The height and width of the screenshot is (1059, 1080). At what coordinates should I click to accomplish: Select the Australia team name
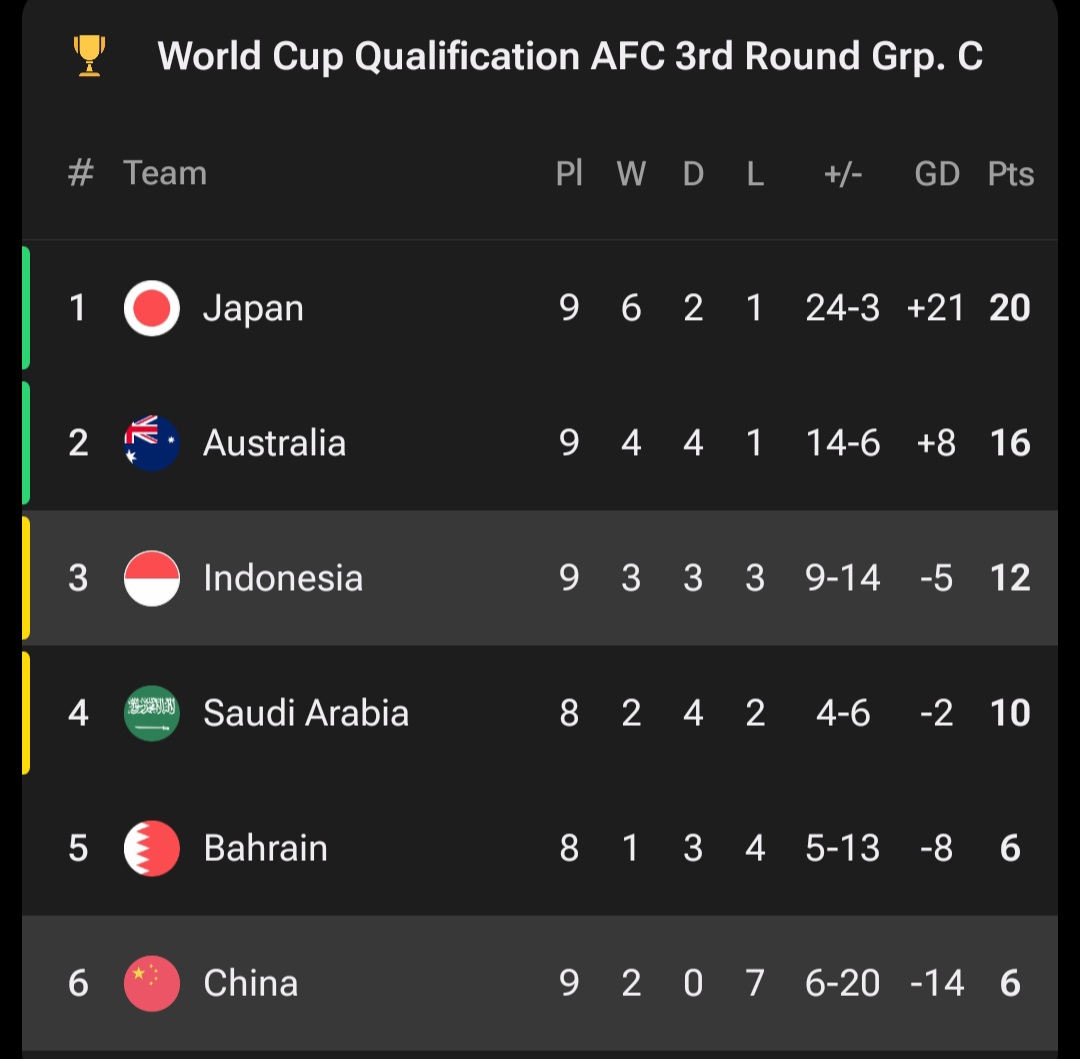pos(274,443)
